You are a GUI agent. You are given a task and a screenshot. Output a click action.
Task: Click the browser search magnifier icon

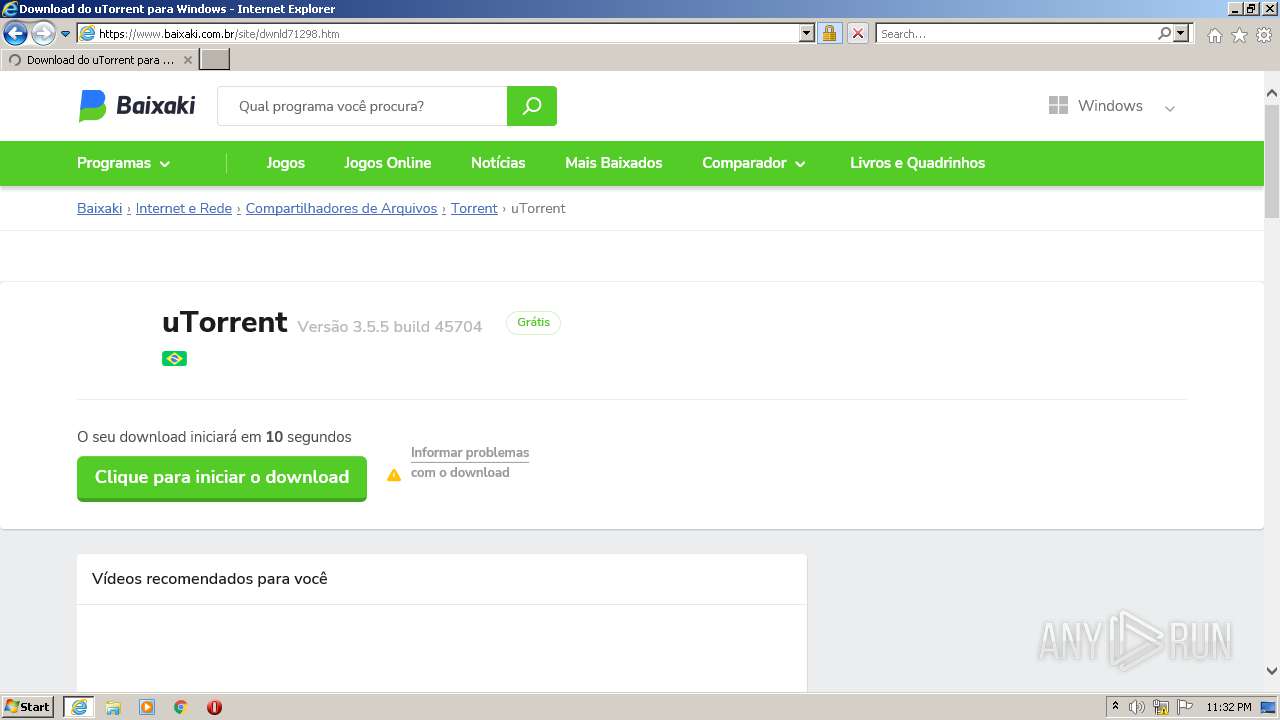(1164, 33)
